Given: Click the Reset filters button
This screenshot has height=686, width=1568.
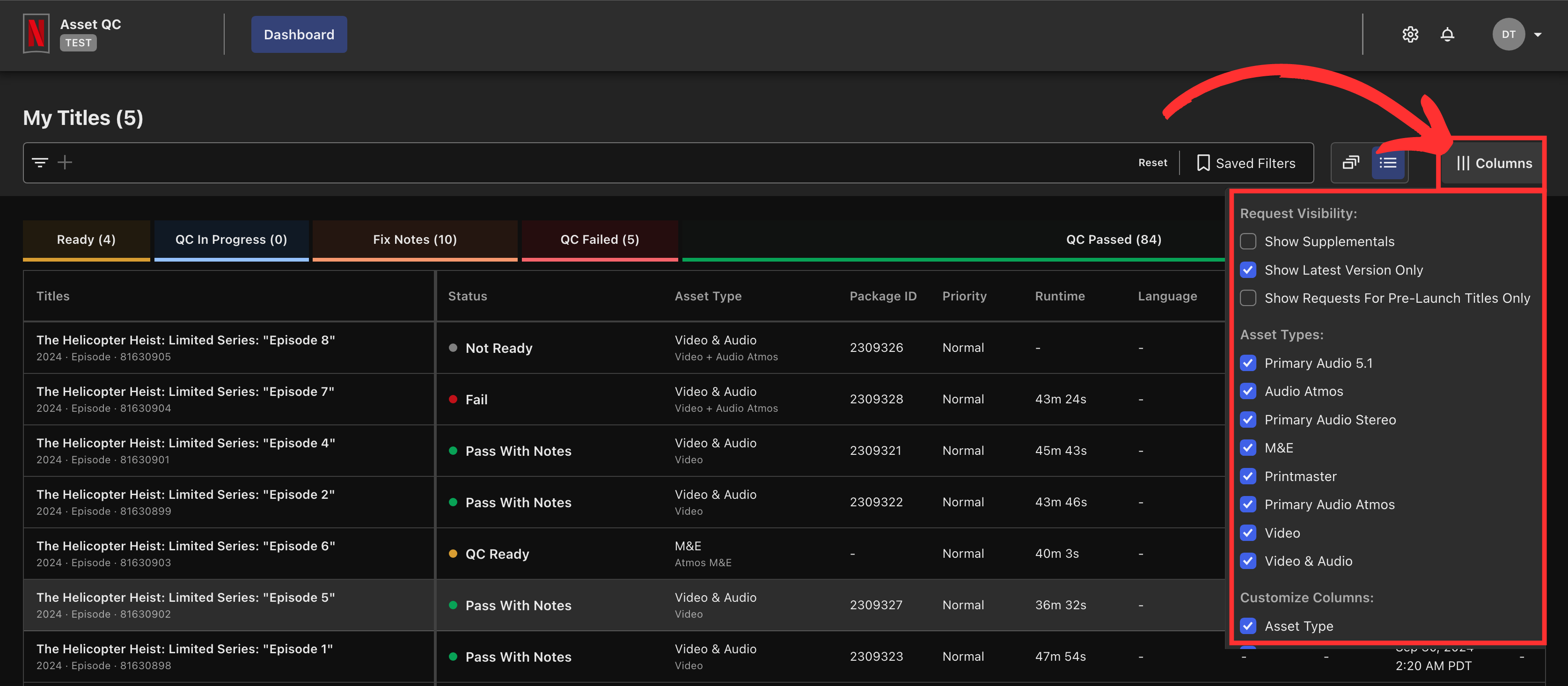Looking at the screenshot, I should 1153,162.
